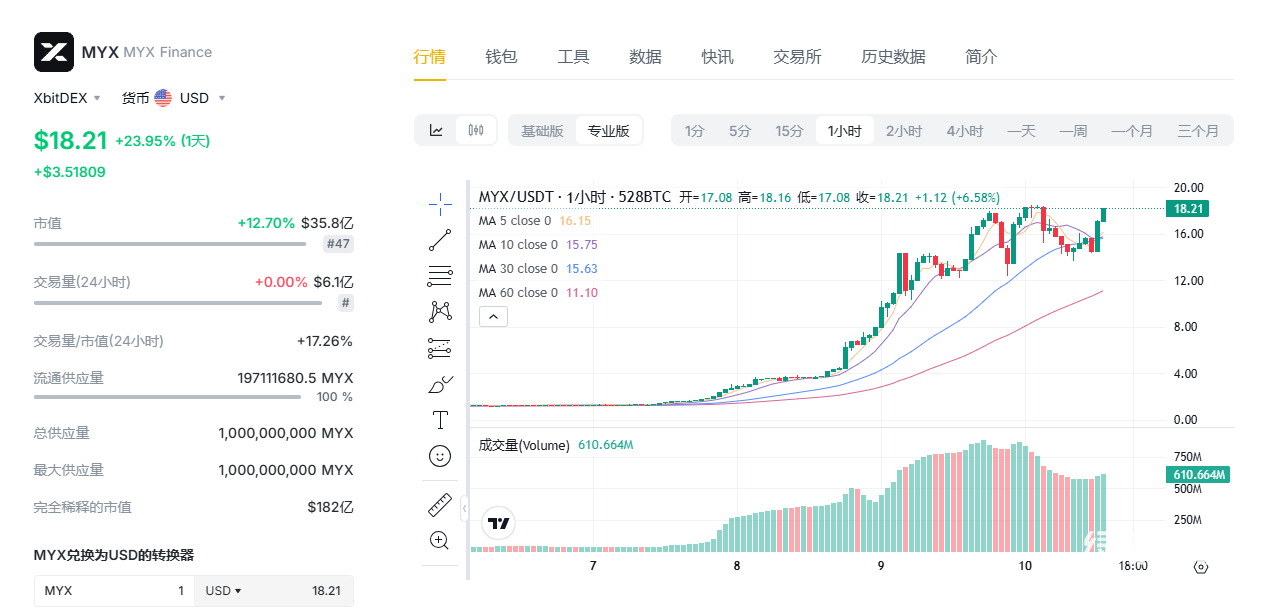This screenshot has width=1285, height=614.
Task: Switch to candlestick chart view
Action: [x=476, y=130]
